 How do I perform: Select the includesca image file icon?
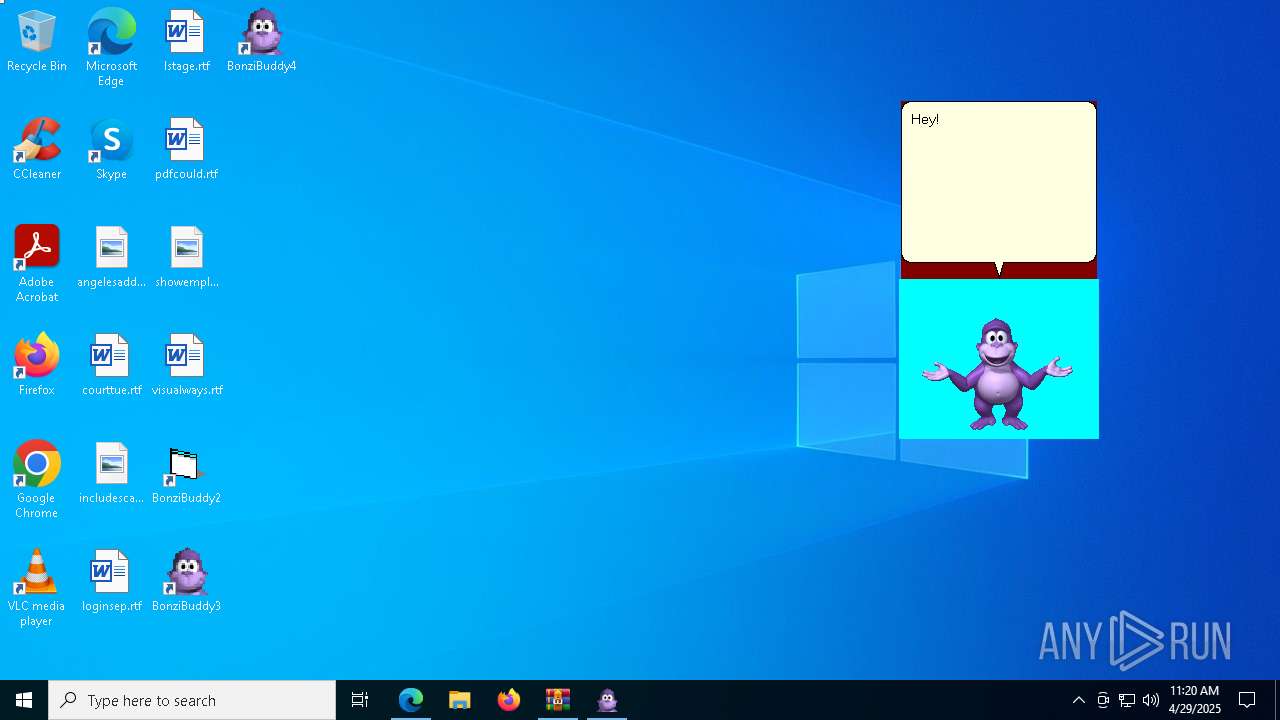111,473
